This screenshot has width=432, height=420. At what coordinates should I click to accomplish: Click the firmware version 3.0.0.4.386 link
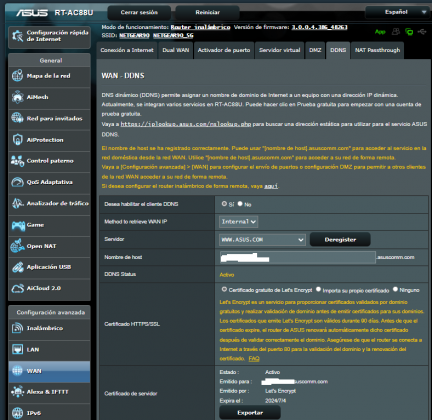tap(319, 27)
